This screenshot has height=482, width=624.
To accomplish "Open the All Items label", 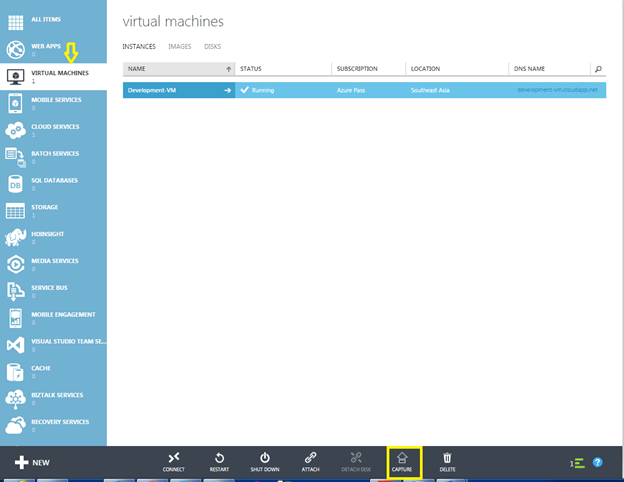I will [46, 19].
